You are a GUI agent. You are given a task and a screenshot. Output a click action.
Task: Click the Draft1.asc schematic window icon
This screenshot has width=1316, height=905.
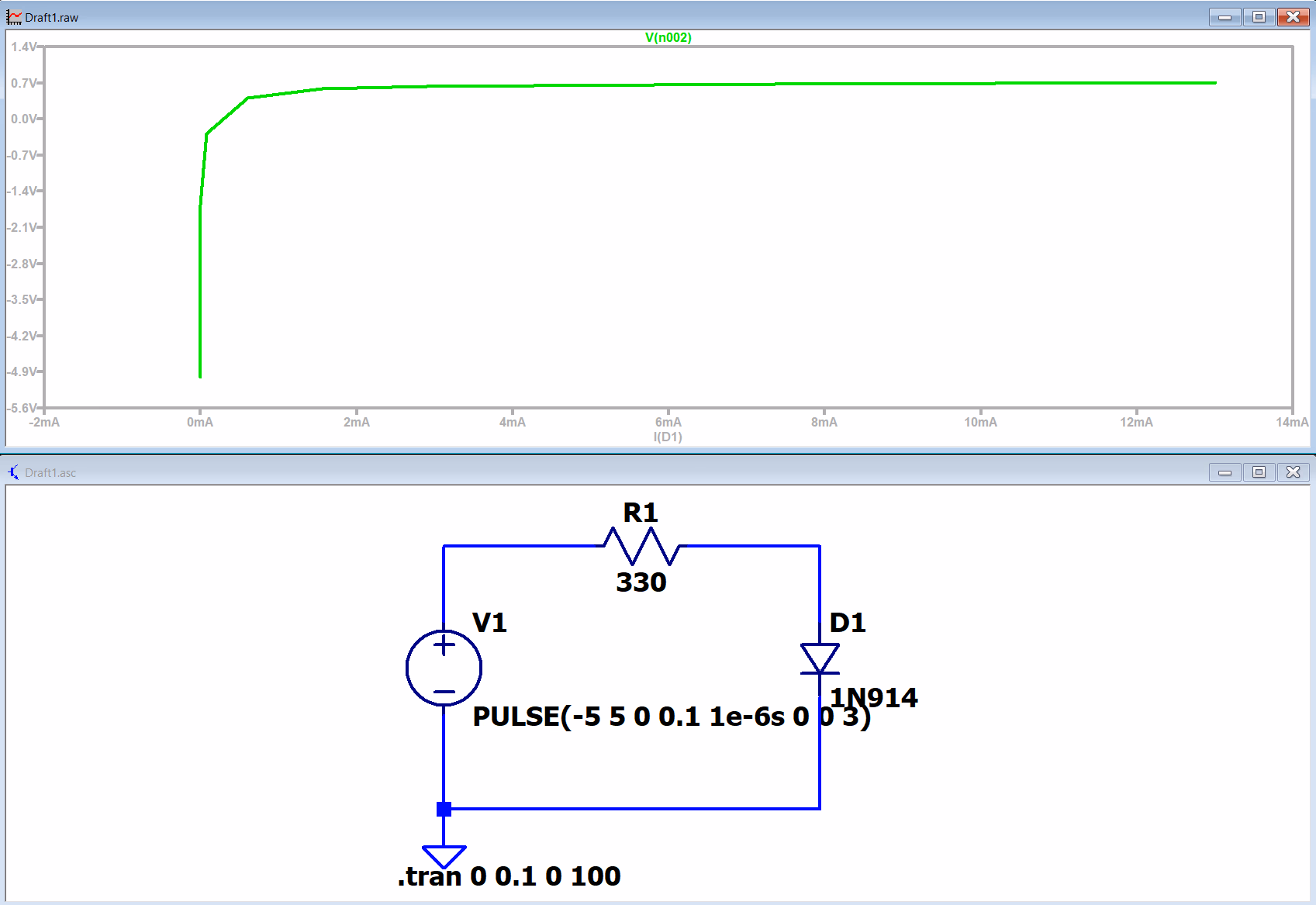tap(13, 472)
